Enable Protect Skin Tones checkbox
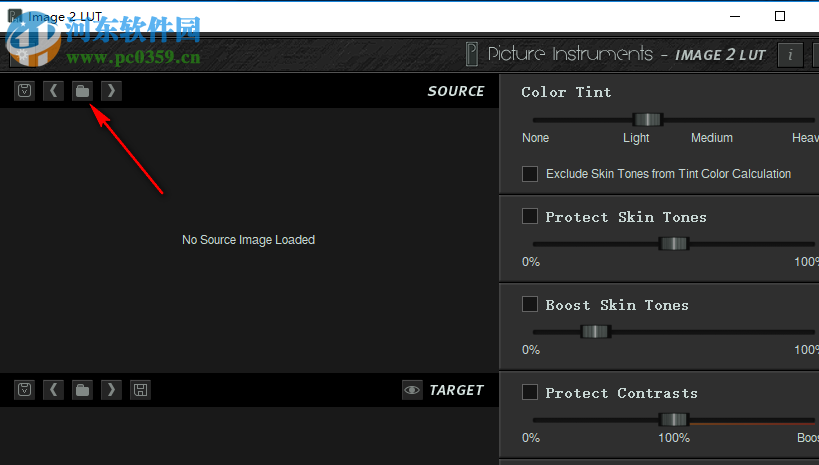 pos(530,216)
